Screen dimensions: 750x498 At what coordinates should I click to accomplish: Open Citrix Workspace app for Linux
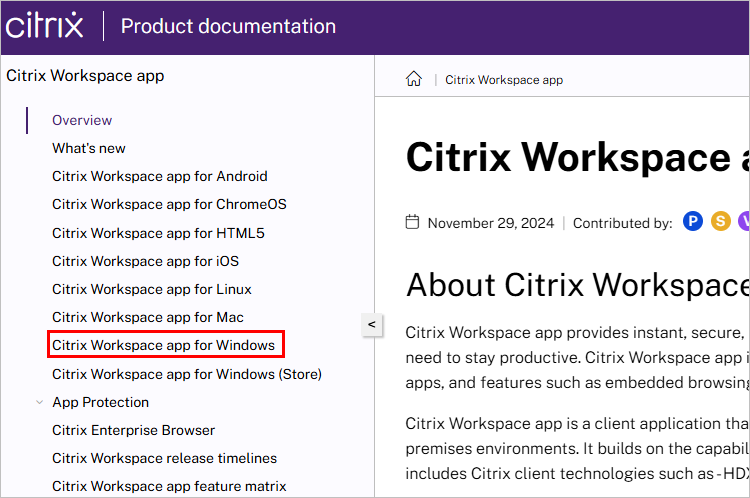pos(152,289)
